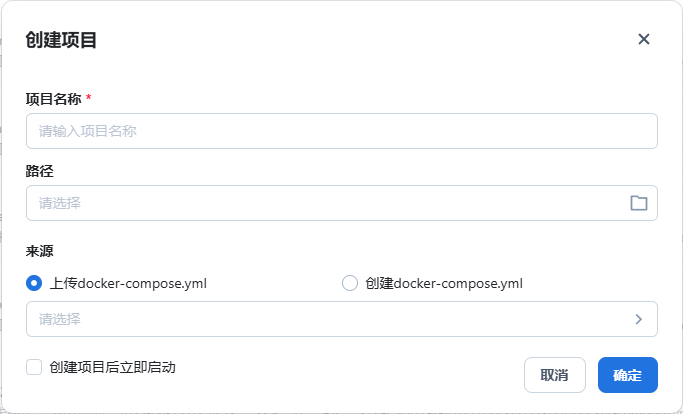Click the 项目名称 field label

click(53, 98)
